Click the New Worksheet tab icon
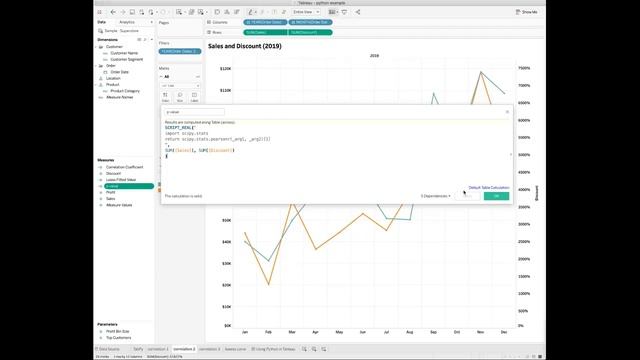The width and height of the screenshot is (640, 360). coord(304,349)
